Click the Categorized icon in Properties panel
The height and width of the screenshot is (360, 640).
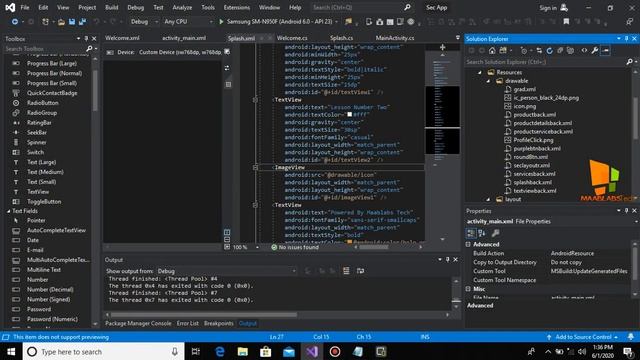coord(471,233)
